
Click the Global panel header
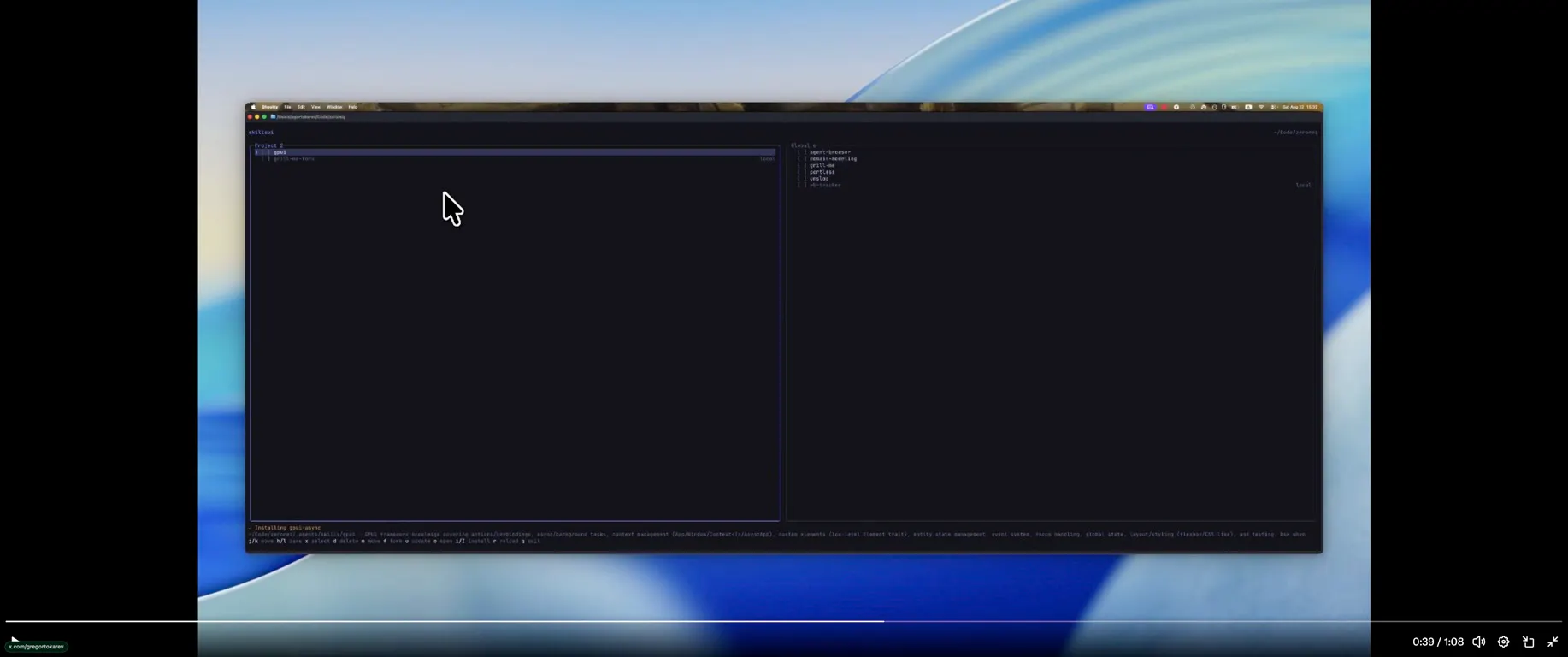coord(804,145)
